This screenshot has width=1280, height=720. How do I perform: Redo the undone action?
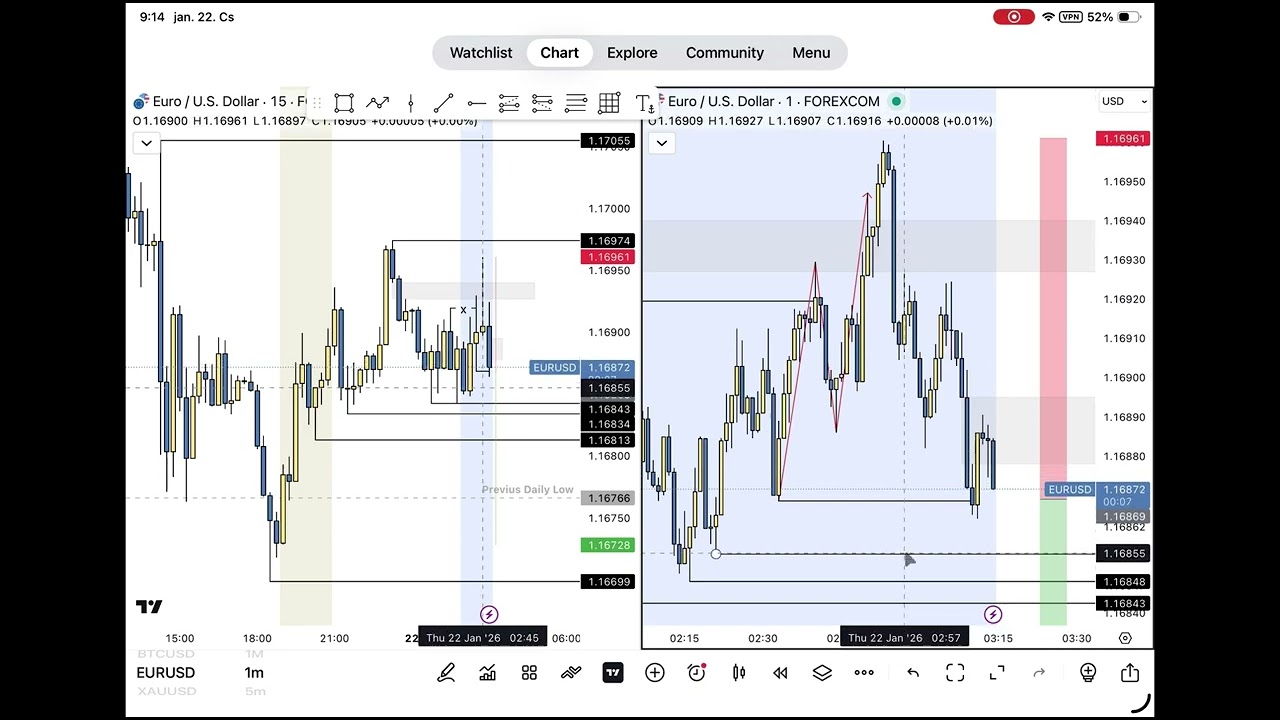point(1039,673)
